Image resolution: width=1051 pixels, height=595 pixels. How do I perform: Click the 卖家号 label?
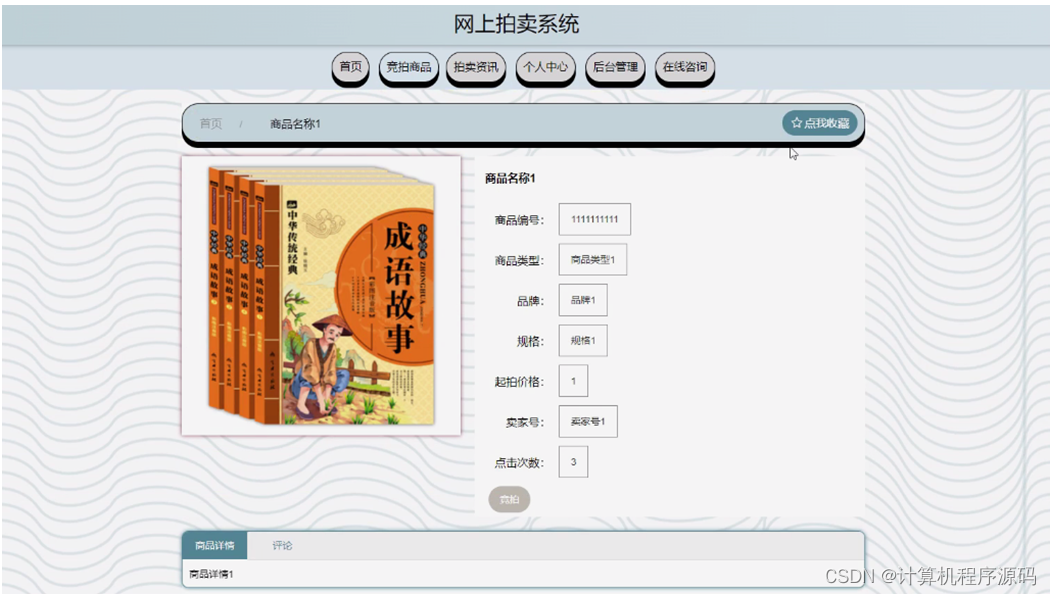click(525, 422)
